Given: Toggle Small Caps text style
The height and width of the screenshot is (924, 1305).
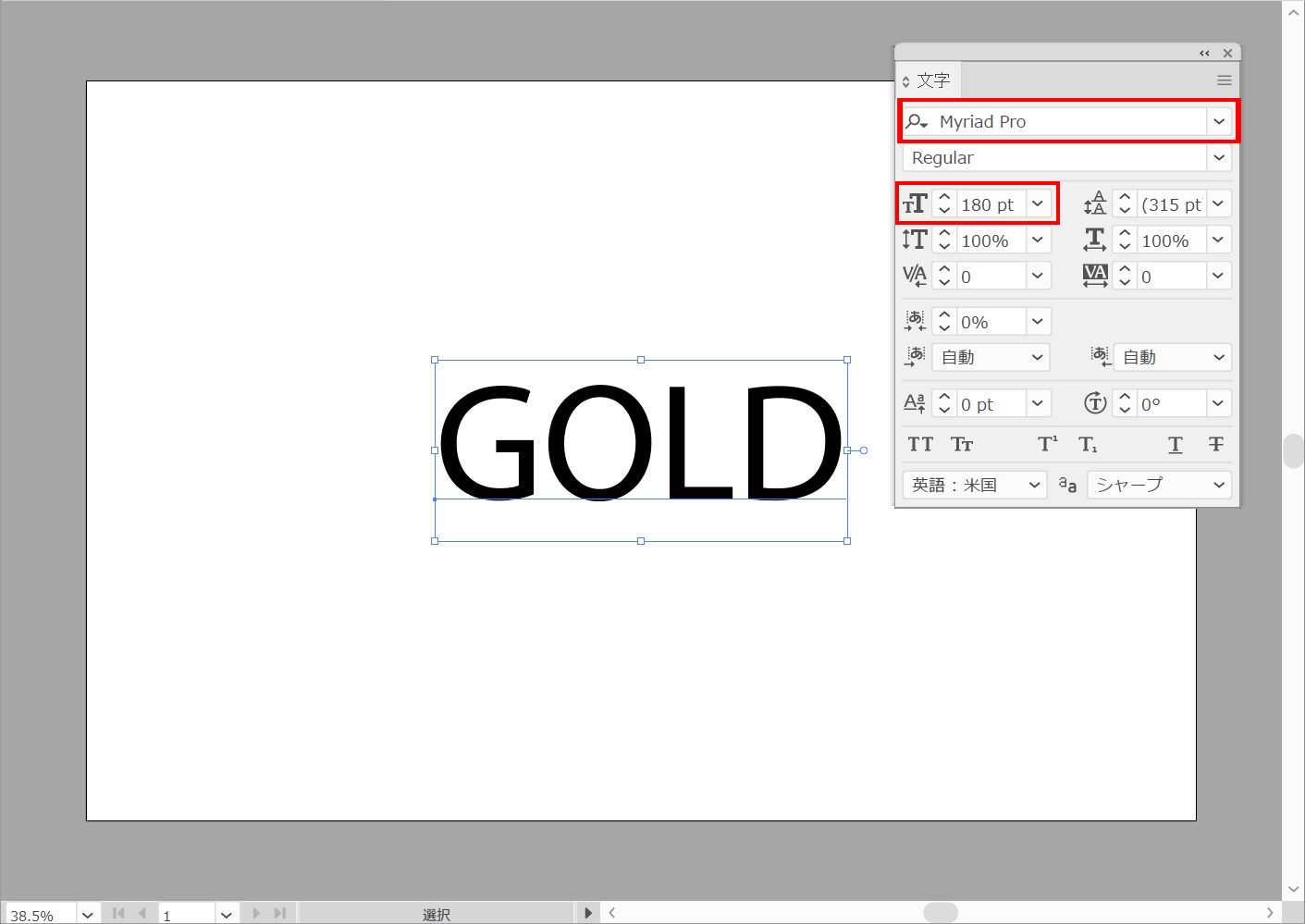Looking at the screenshot, I should [962, 445].
